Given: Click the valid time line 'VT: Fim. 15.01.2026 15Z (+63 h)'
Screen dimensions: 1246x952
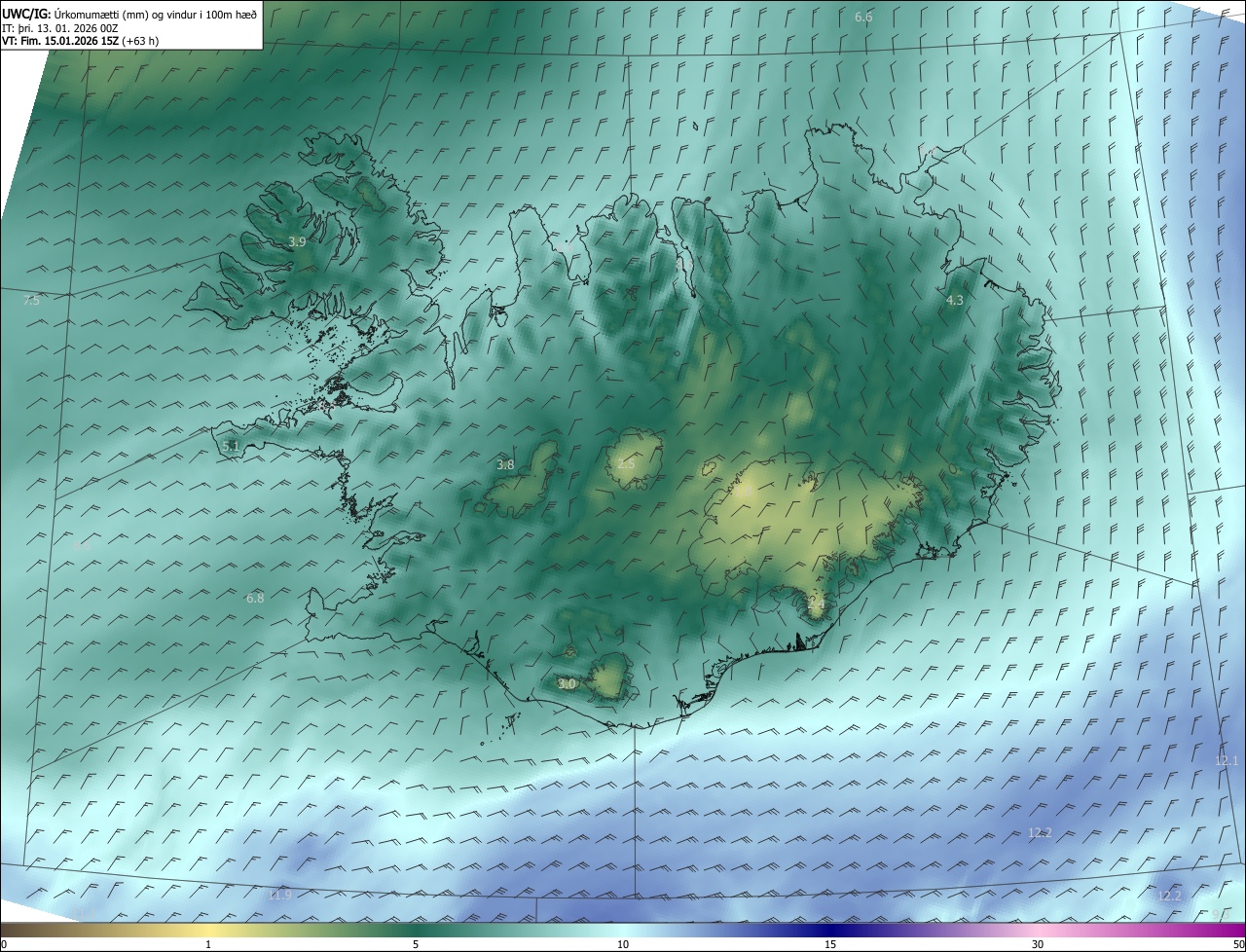Looking at the screenshot, I should tap(81, 41).
